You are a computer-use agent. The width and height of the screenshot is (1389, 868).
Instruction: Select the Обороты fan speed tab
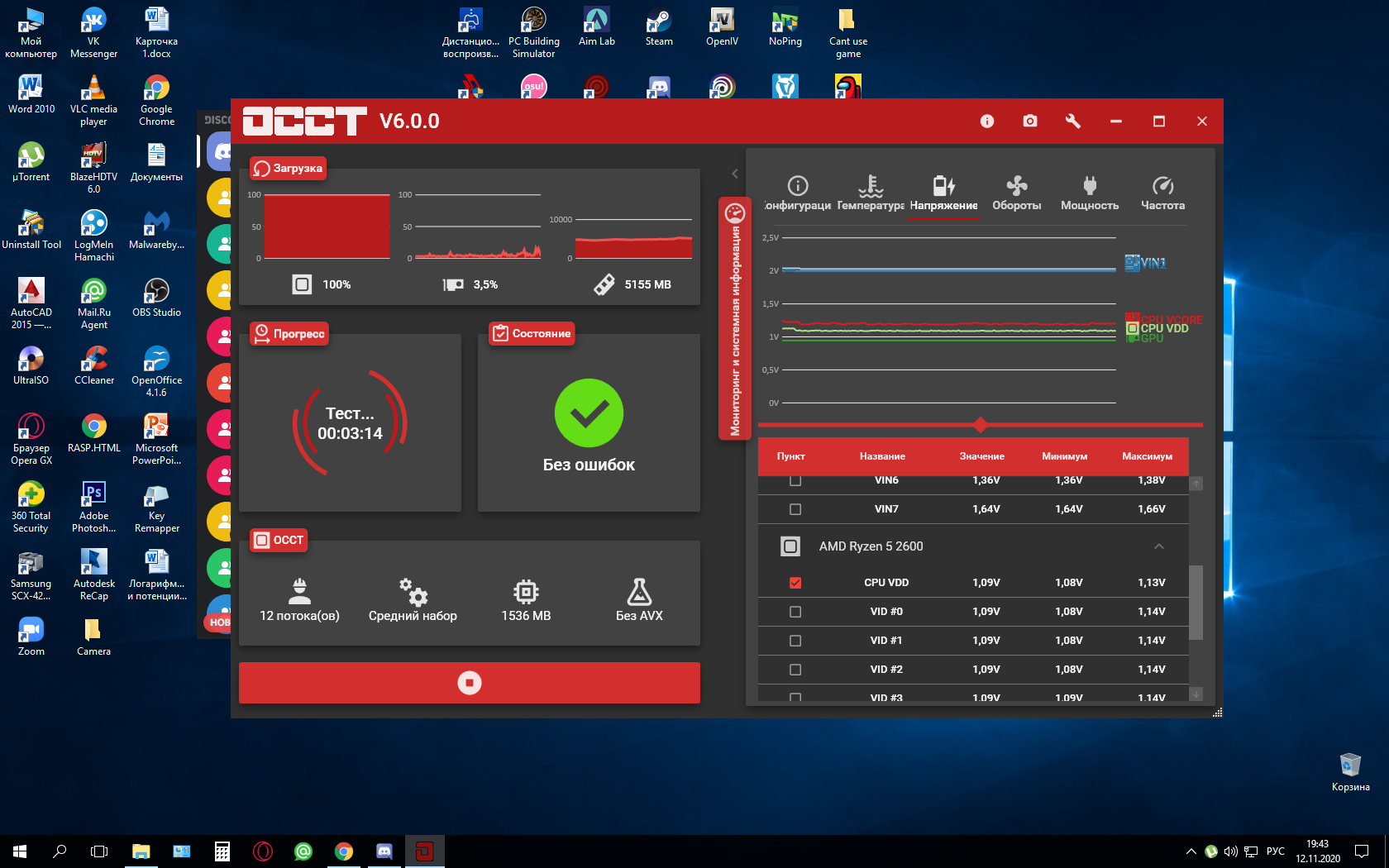1017,193
